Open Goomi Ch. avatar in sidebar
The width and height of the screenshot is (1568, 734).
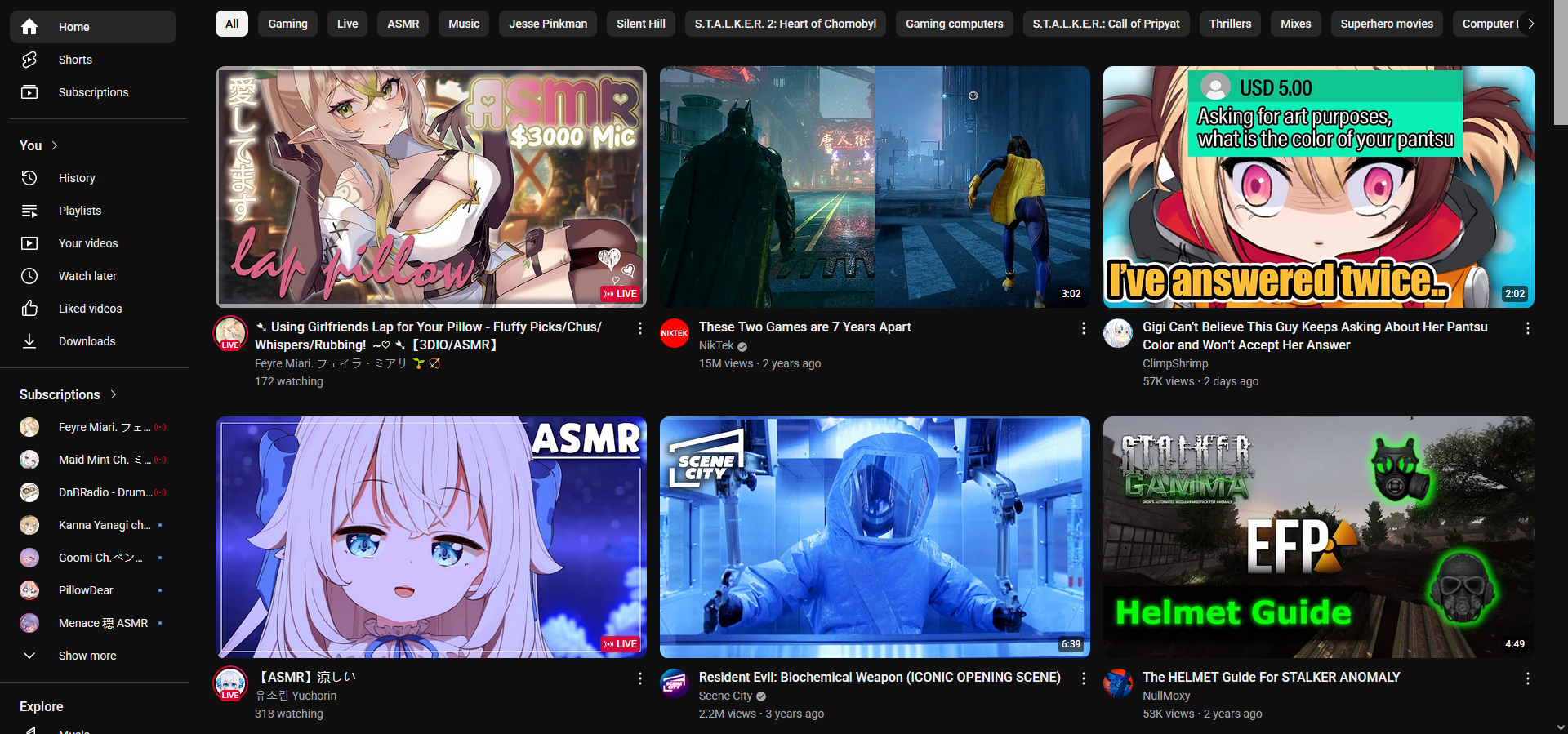[x=29, y=558]
